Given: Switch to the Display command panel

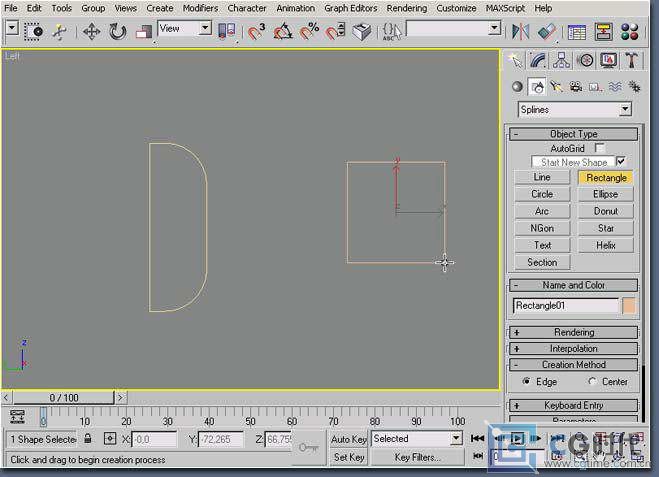Looking at the screenshot, I should pyautogui.click(x=609, y=61).
